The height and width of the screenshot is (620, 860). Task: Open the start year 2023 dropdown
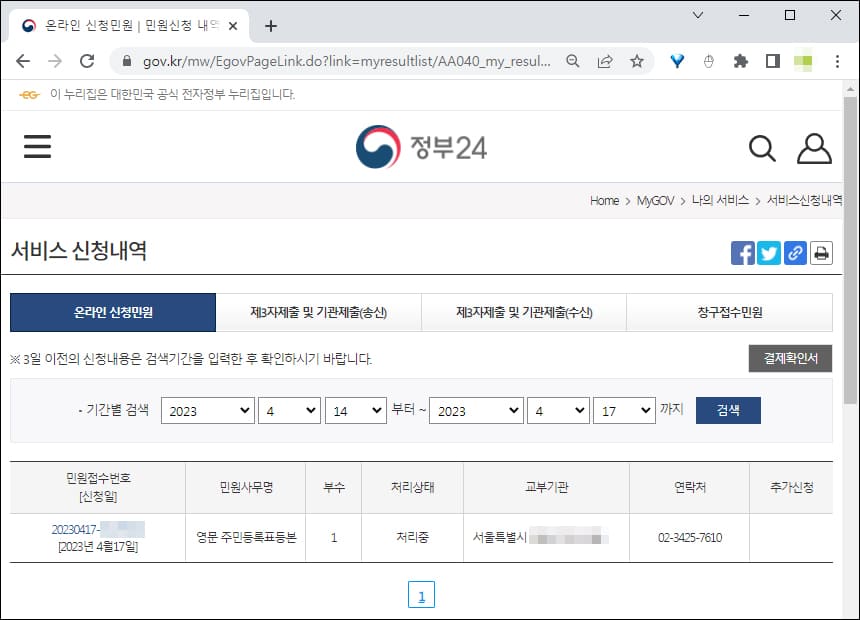point(207,410)
